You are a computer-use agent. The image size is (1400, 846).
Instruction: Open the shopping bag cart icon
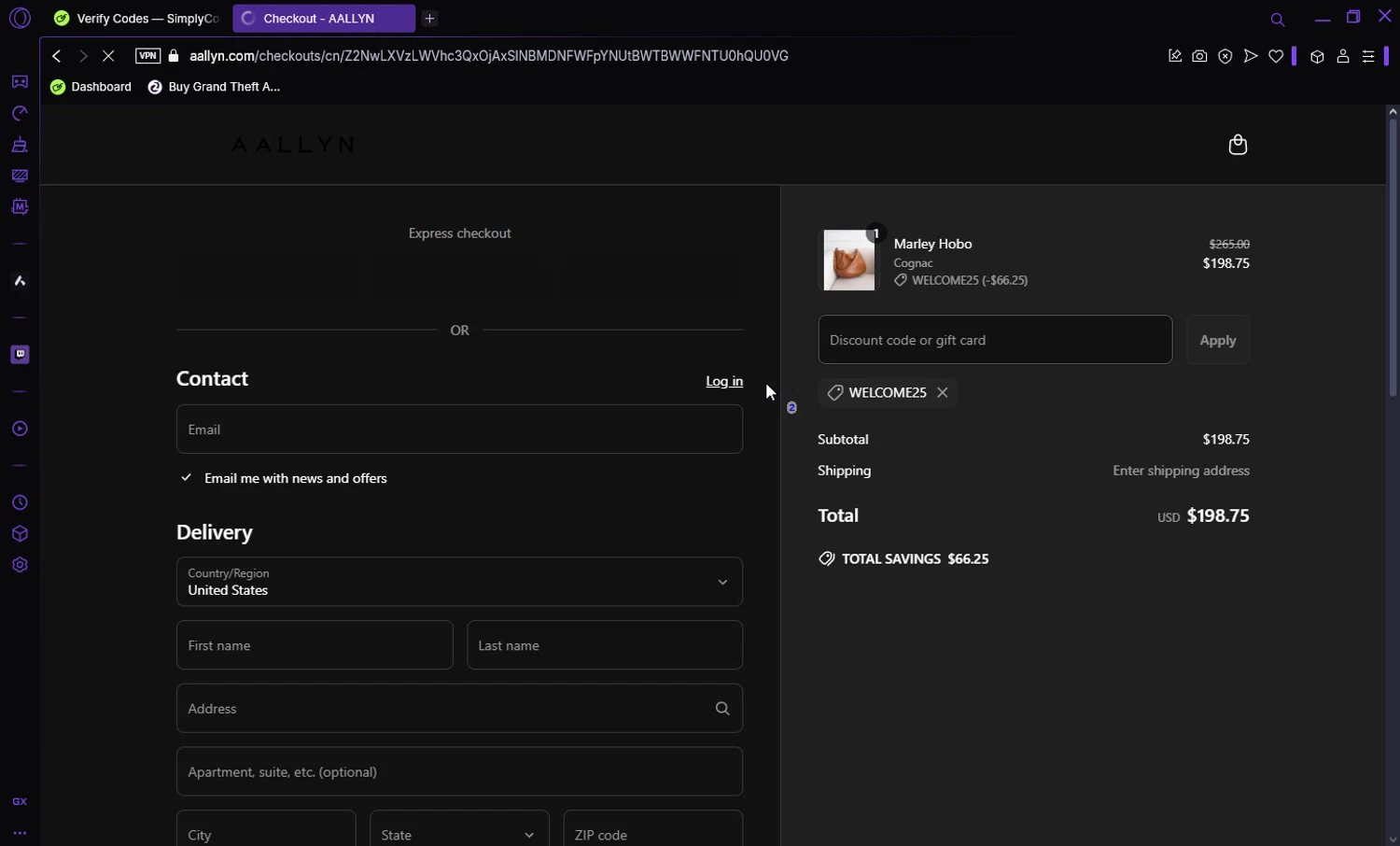point(1238,145)
